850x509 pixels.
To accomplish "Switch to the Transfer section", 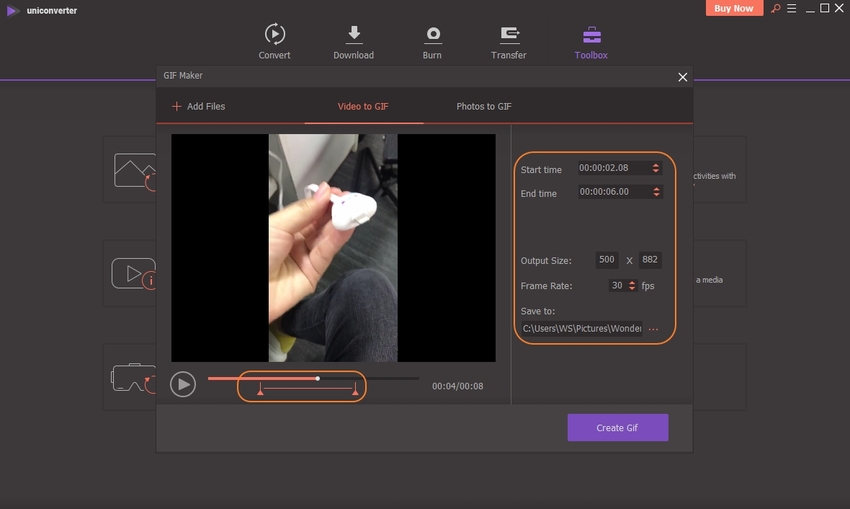I will [x=508, y=41].
